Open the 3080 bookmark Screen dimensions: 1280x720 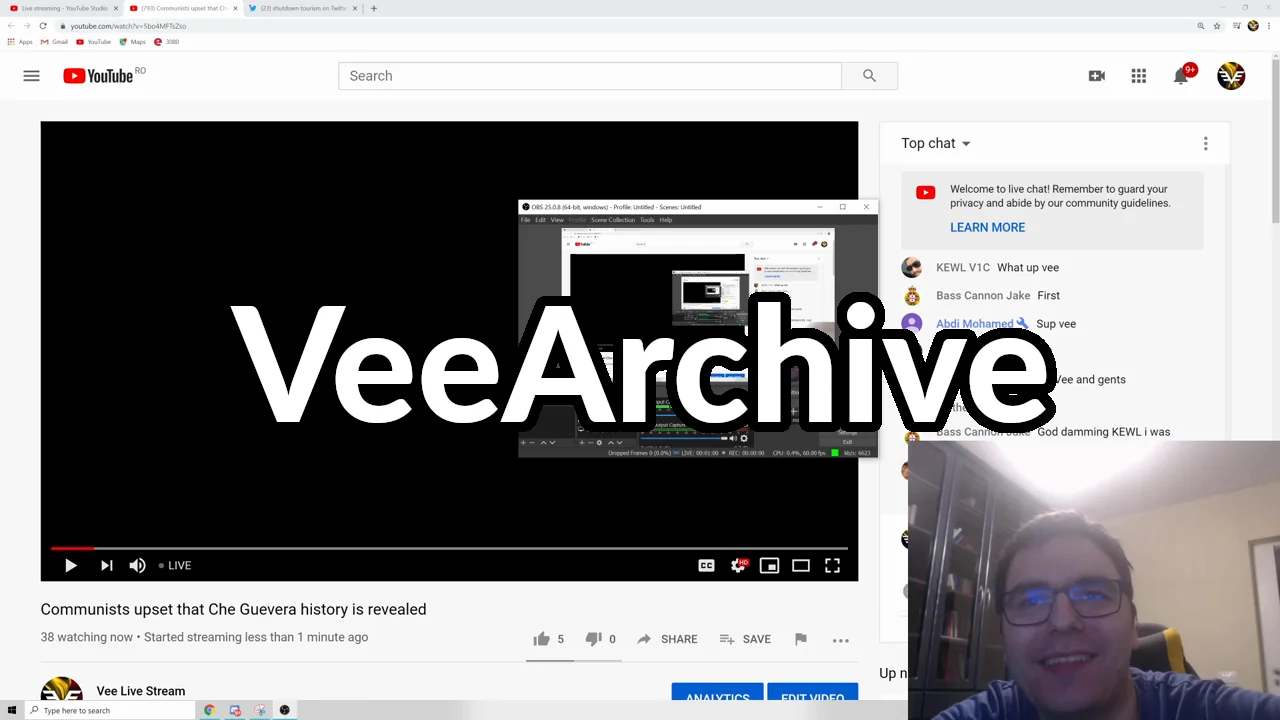(167, 42)
